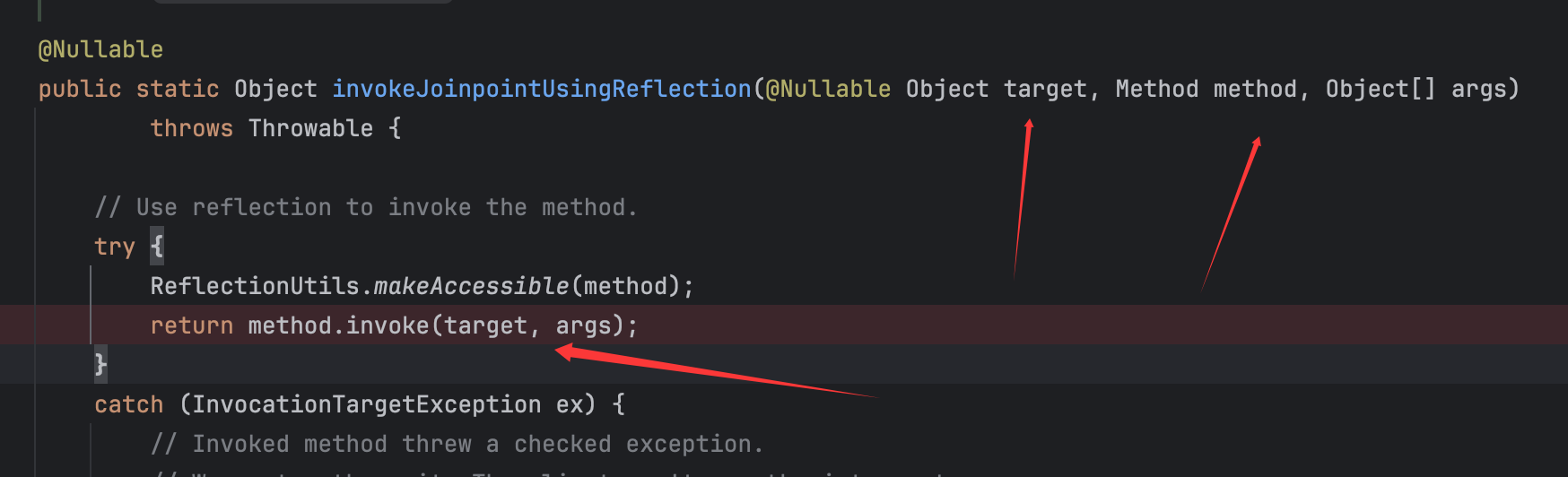
Task: Click the Object[] parameter type
Action: 1381,89
